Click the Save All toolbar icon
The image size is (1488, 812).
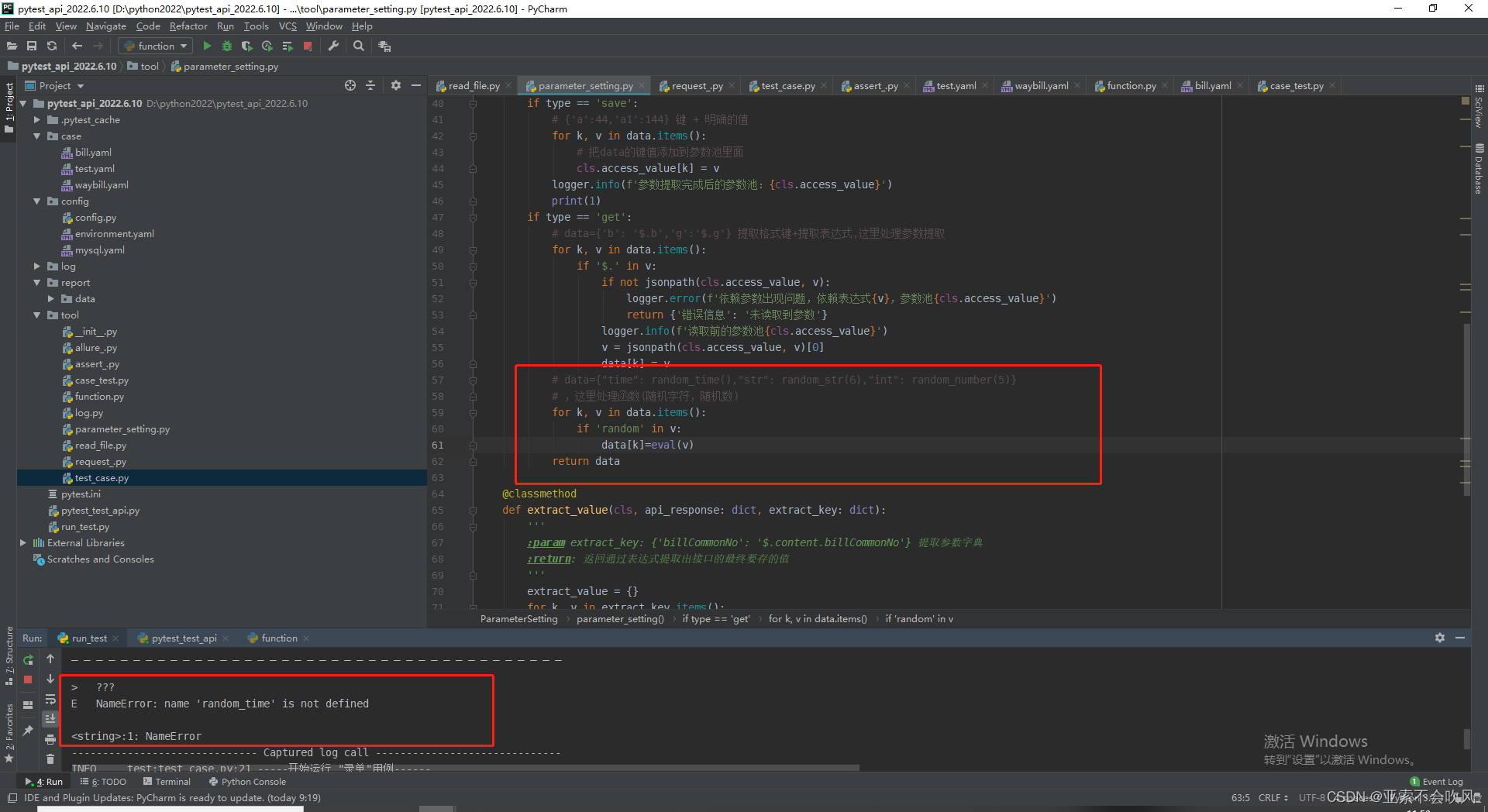[x=32, y=46]
